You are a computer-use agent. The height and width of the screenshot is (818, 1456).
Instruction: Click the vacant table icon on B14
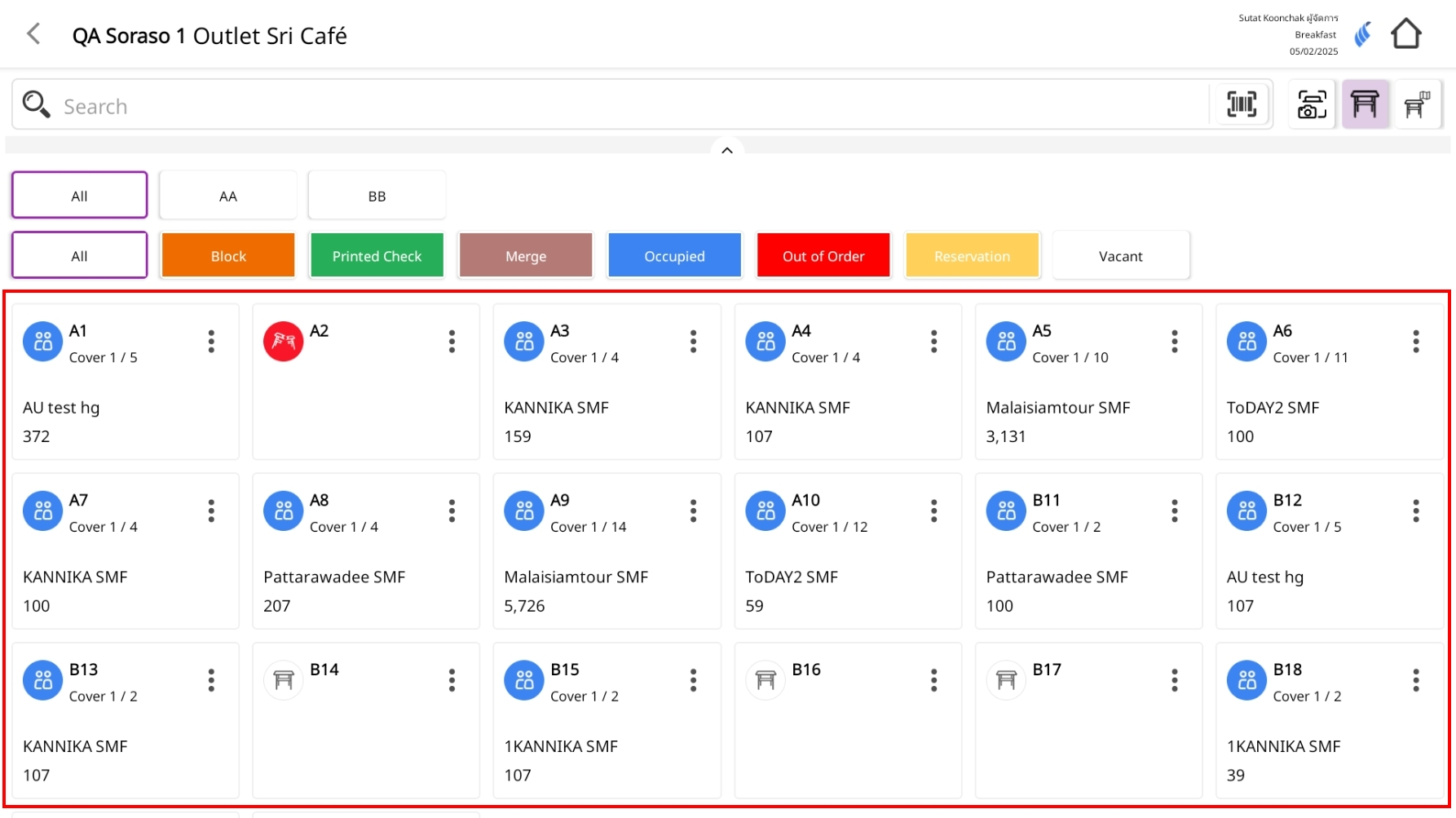pos(283,680)
